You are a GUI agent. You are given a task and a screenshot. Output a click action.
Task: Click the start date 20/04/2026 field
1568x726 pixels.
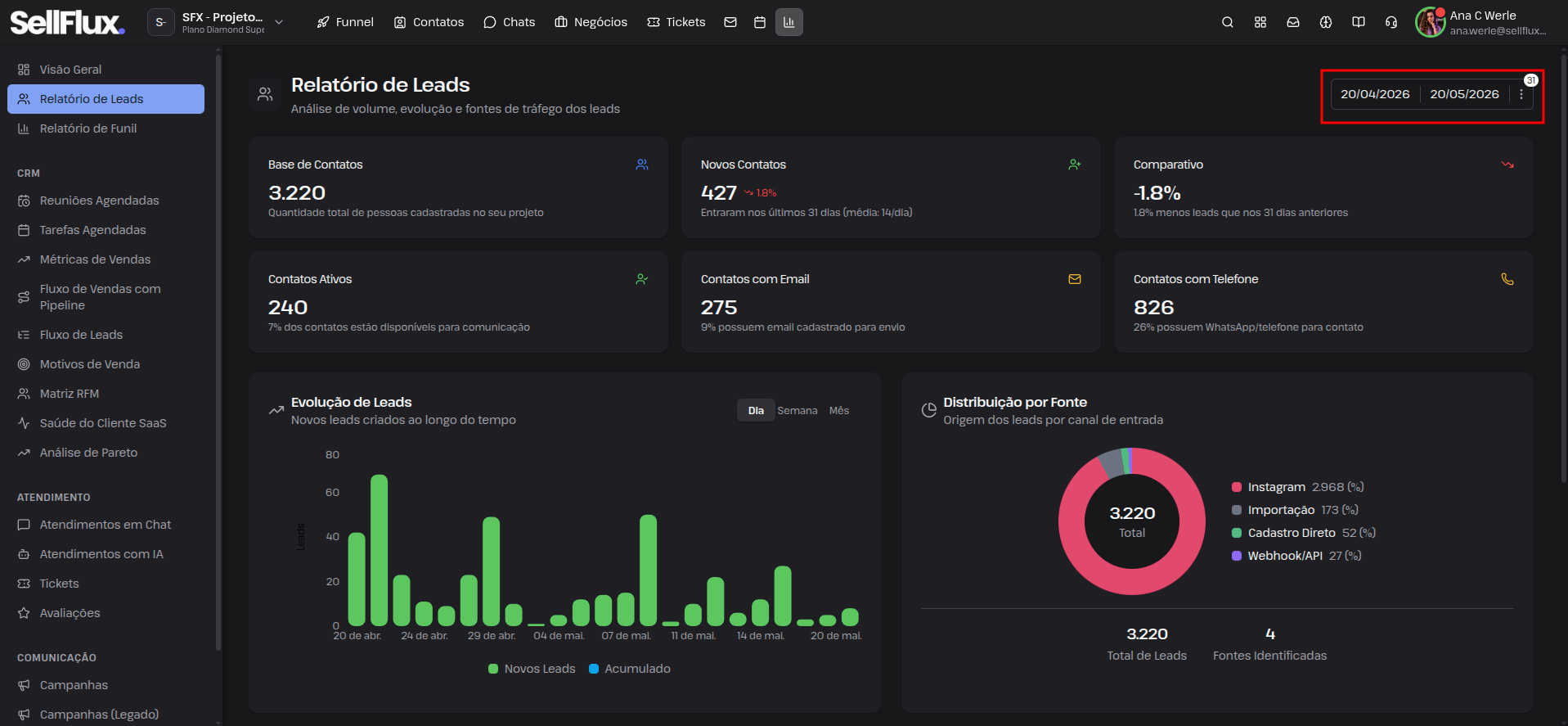coord(1375,94)
